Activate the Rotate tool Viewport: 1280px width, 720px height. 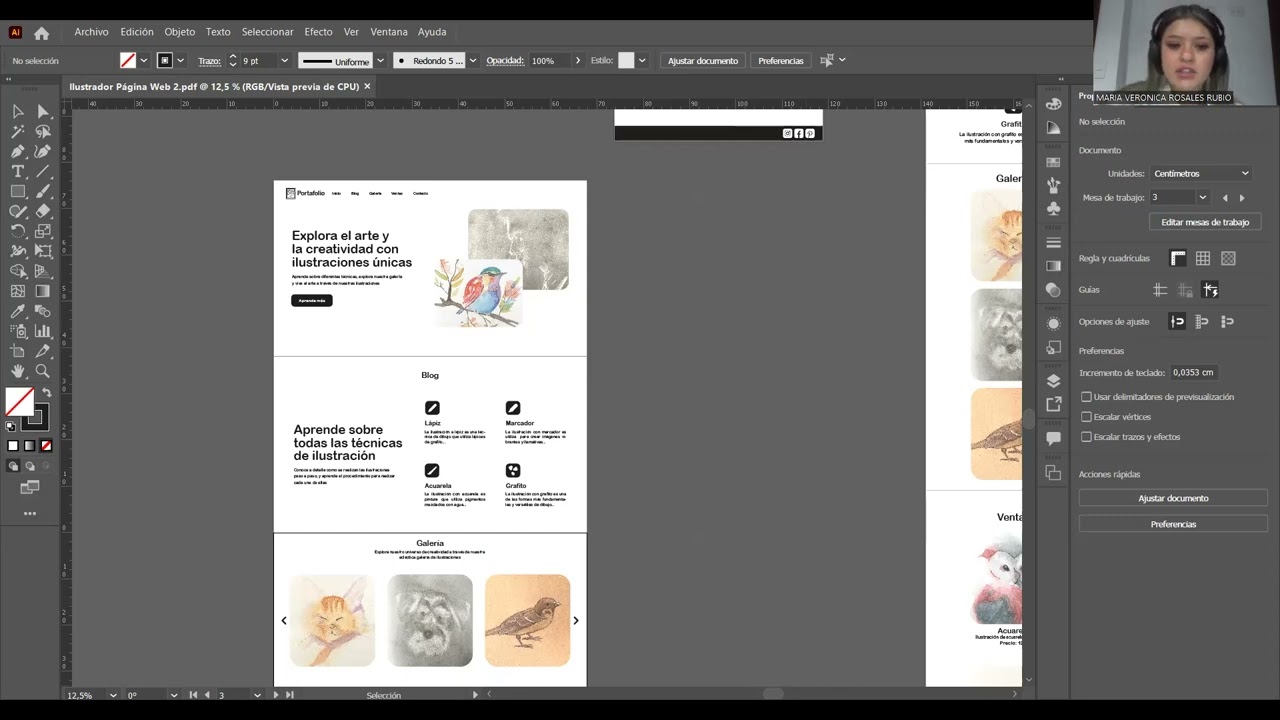click(18, 231)
